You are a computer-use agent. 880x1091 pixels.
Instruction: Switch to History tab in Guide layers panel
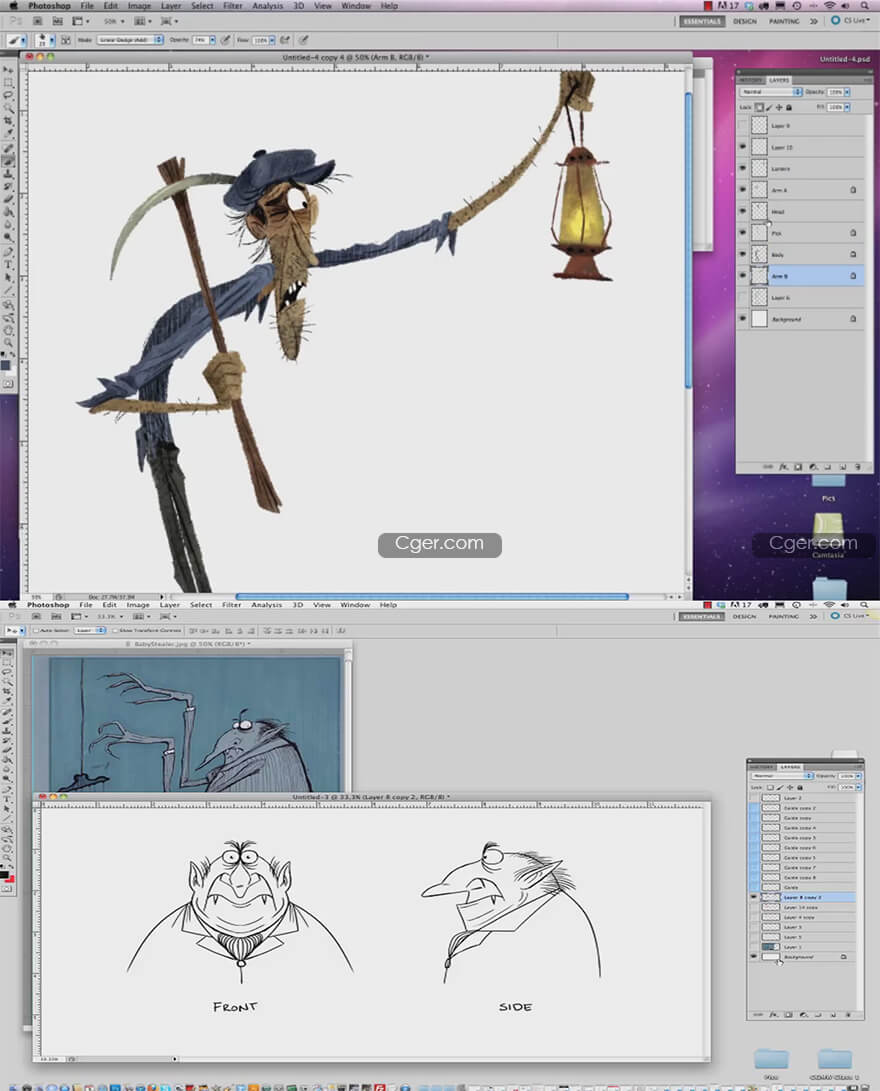(761, 767)
